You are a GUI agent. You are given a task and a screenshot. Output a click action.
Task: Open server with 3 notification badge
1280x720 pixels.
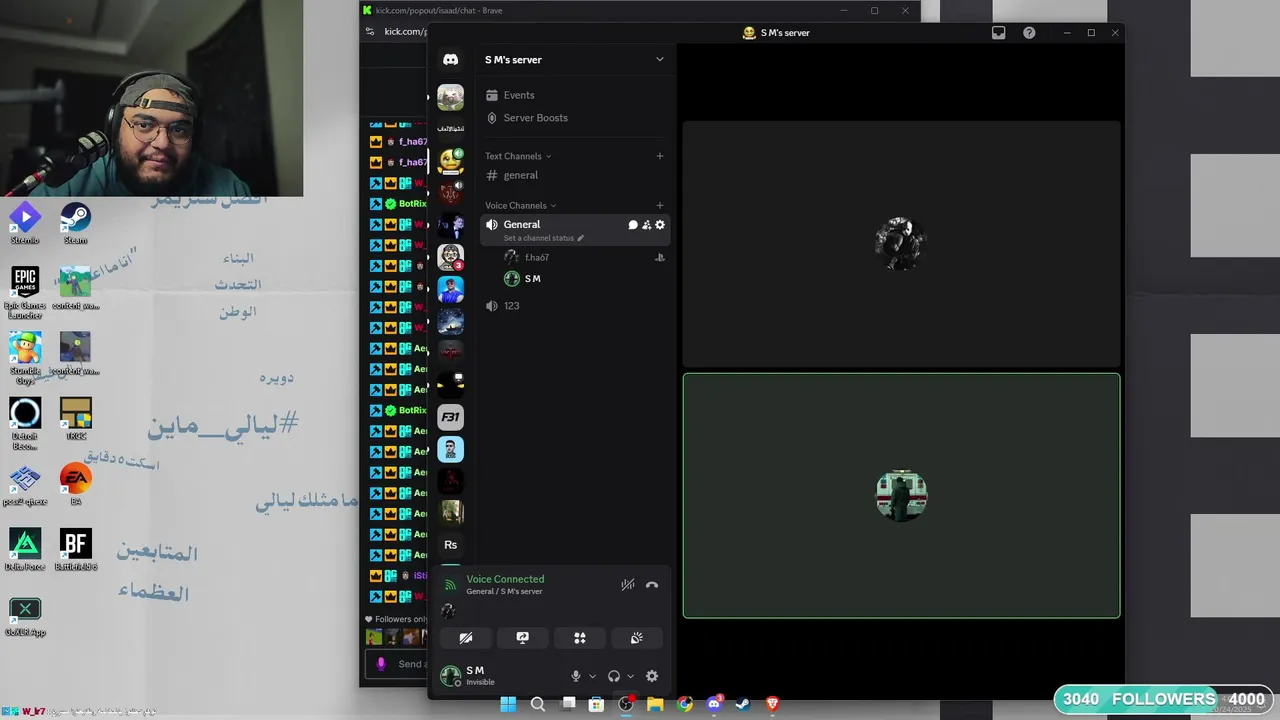coord(450,257)
